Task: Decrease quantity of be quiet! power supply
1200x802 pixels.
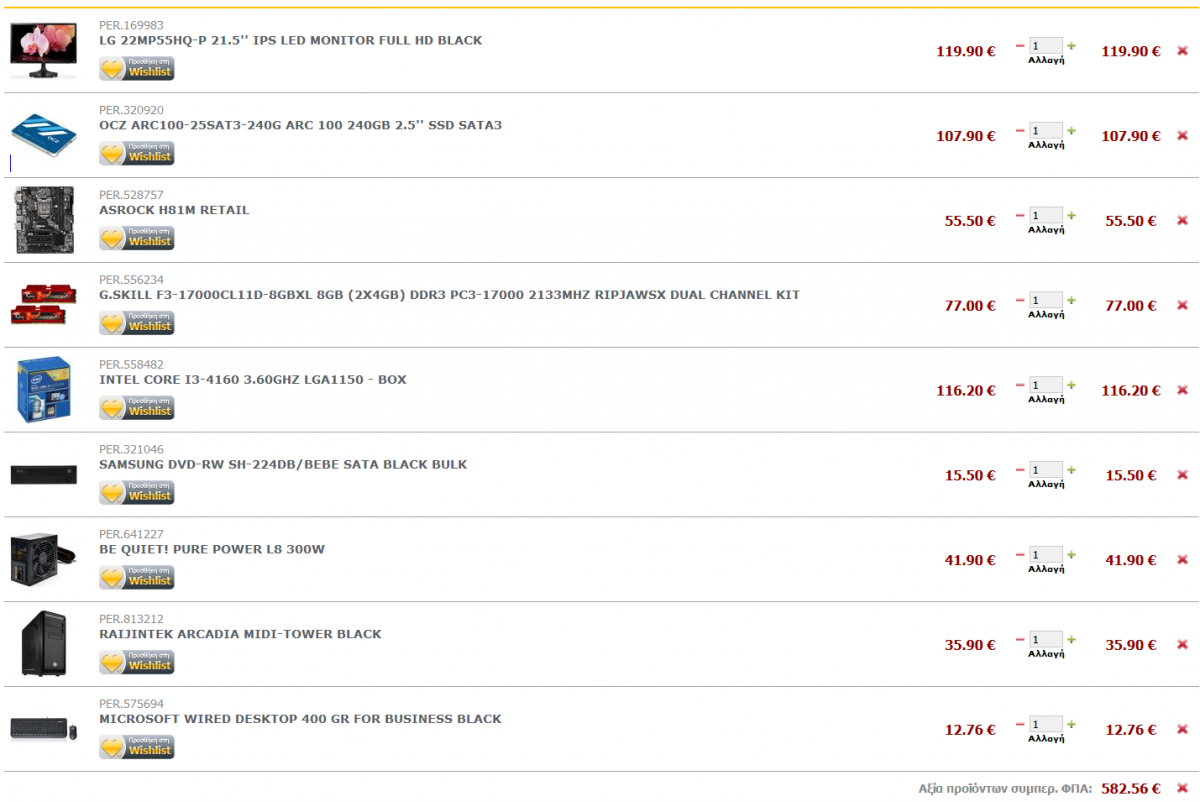Action: tap(1020, 555)
